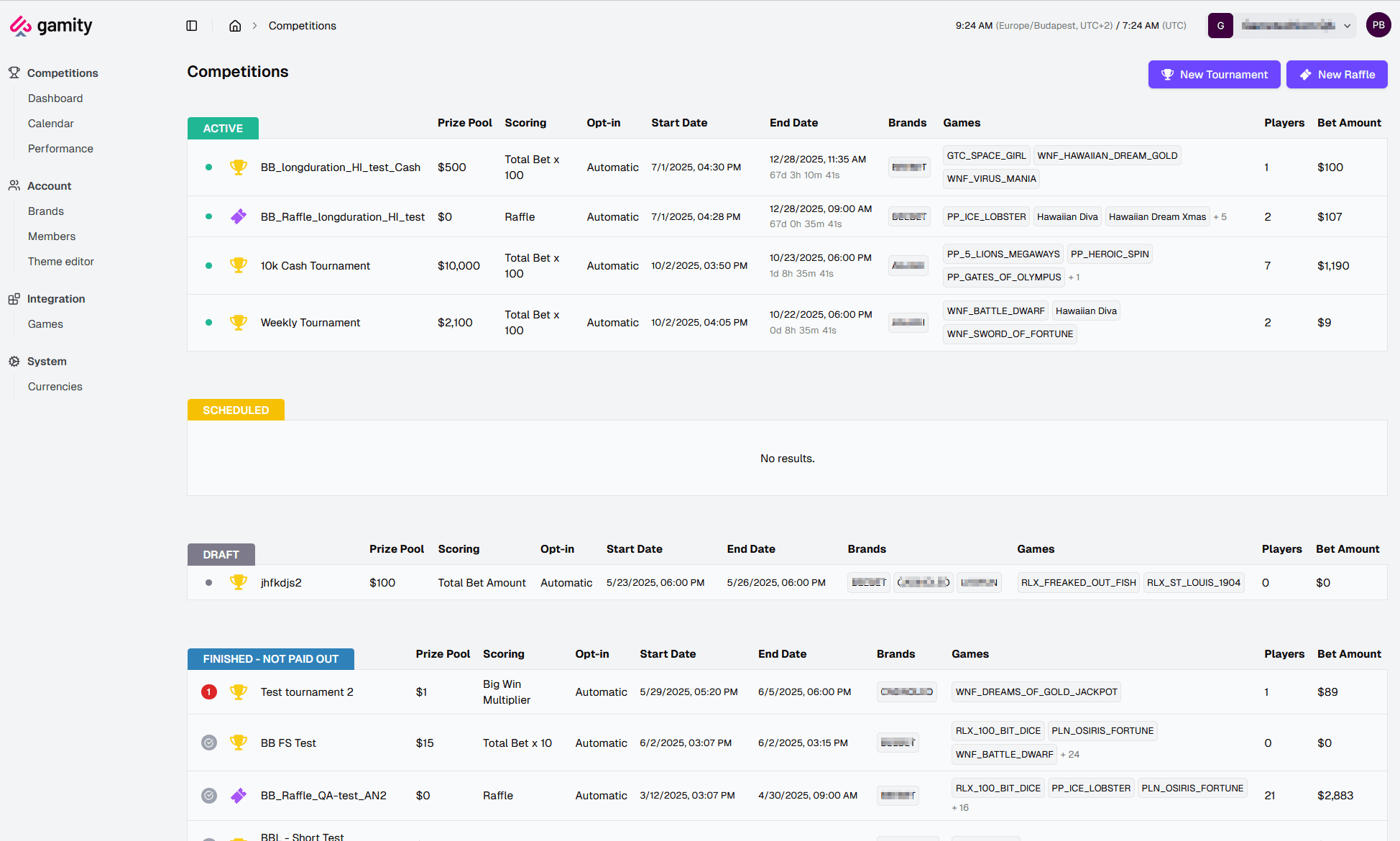Click raffle ticket icon for BB_Raffle_longduration_HI_test
The image size is (1400, 841).
[239, 216]
